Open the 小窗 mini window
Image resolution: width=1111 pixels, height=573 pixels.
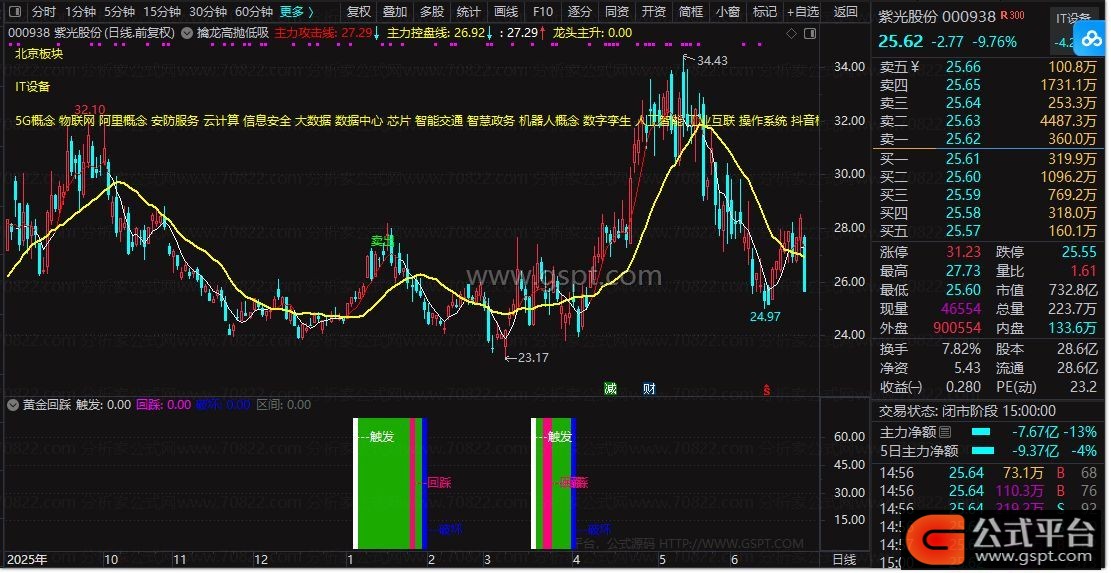pos(727,11)
